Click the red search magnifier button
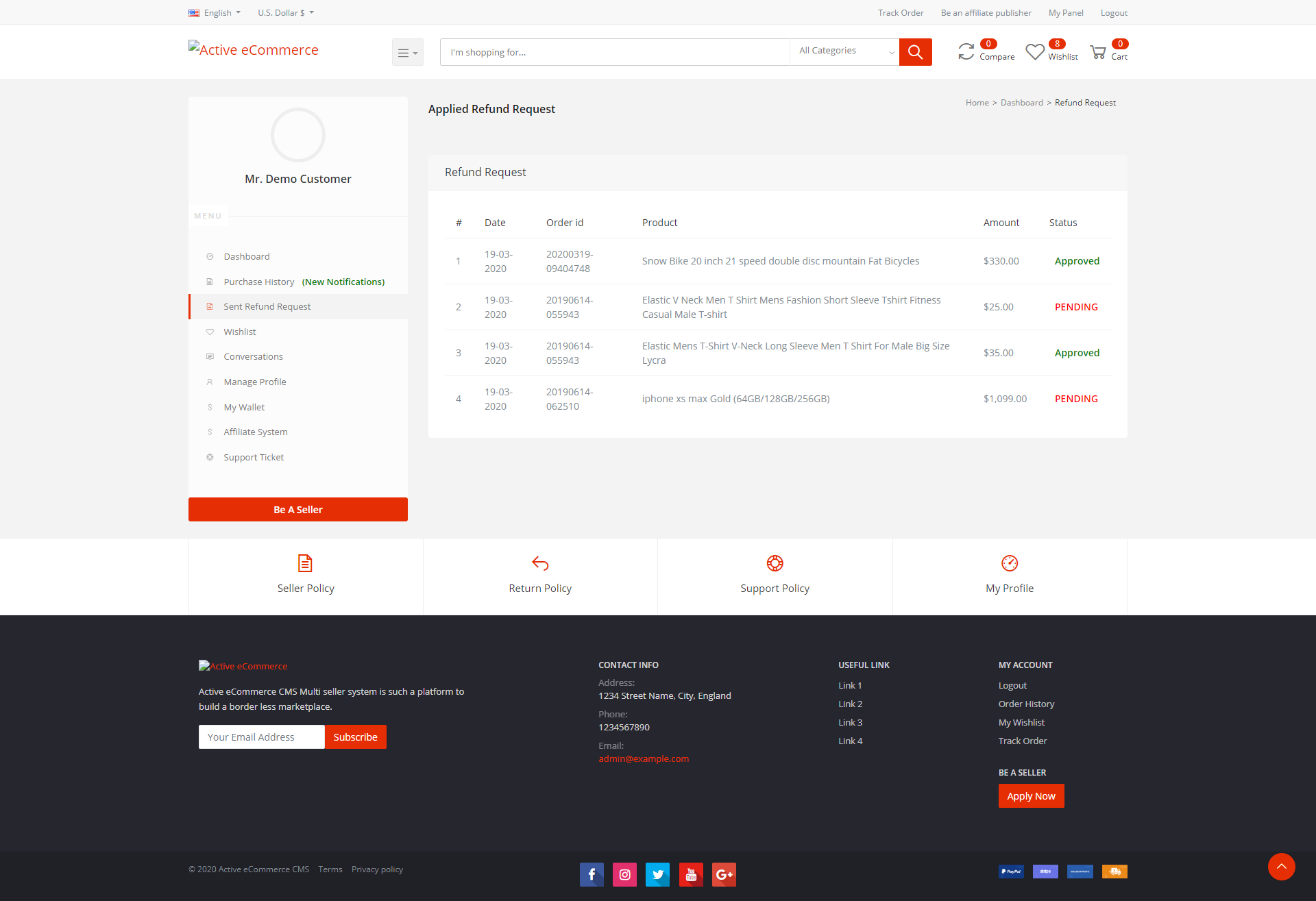 (x=915, y=52)
